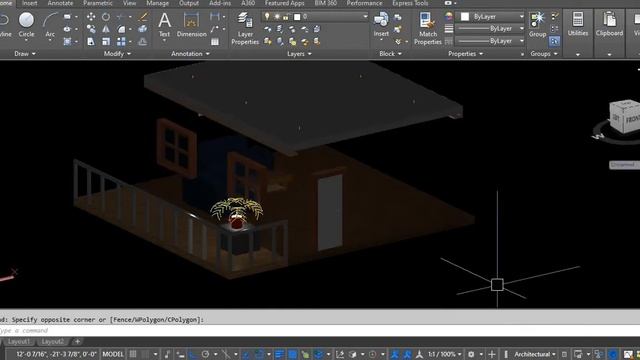Click the Erase tool icon
The image size is (640, 360).
click(143, 17)
